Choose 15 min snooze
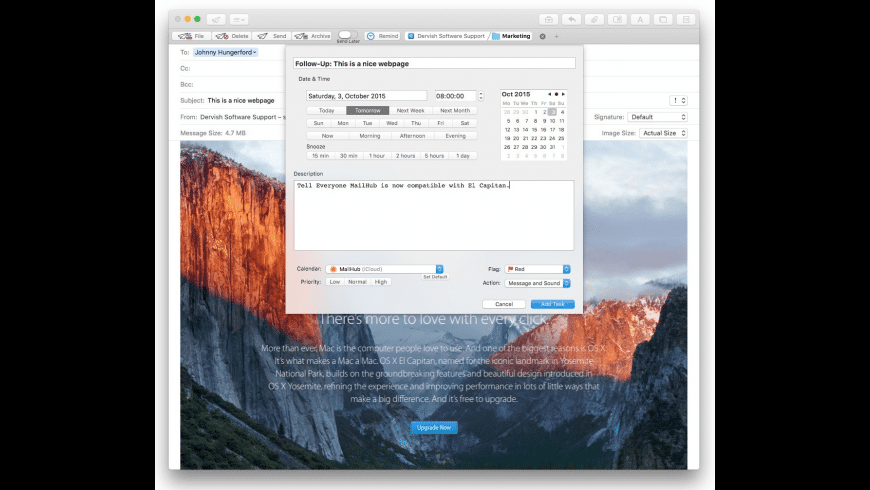 pyautogui.click(x=320, y=156)
